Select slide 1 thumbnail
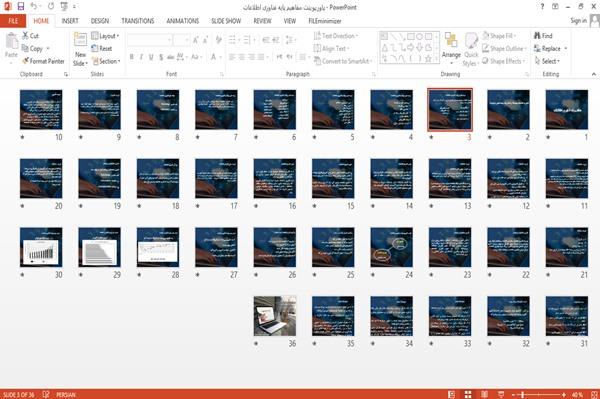This screenshot has height=399, width=600. (x=567, y=110)
